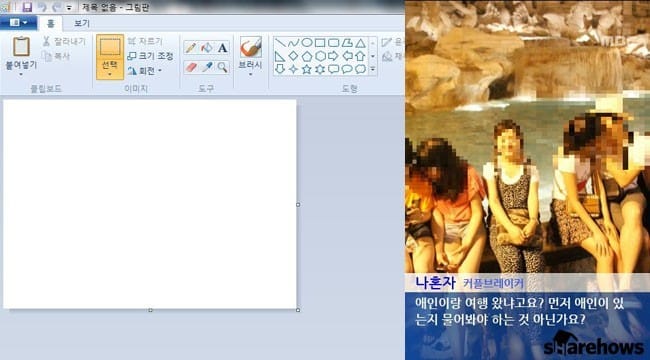Screen dimensions: 650x360
Task: Choose the Four-point star shape
Action: tap(293, 69)
